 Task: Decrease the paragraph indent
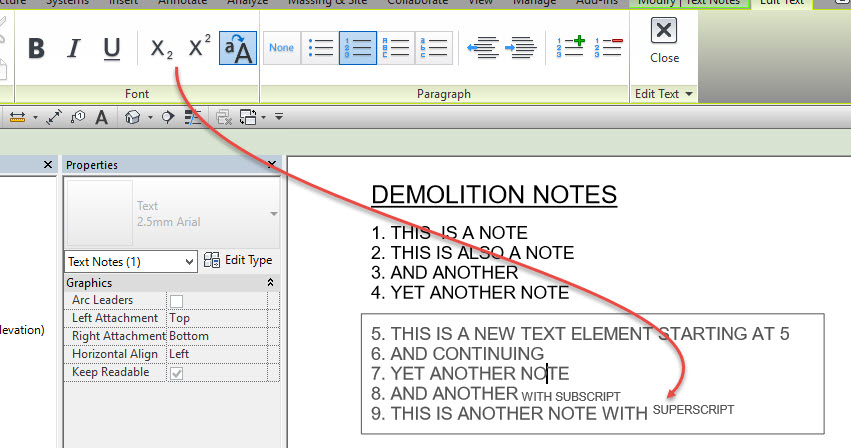click(482, 48)
